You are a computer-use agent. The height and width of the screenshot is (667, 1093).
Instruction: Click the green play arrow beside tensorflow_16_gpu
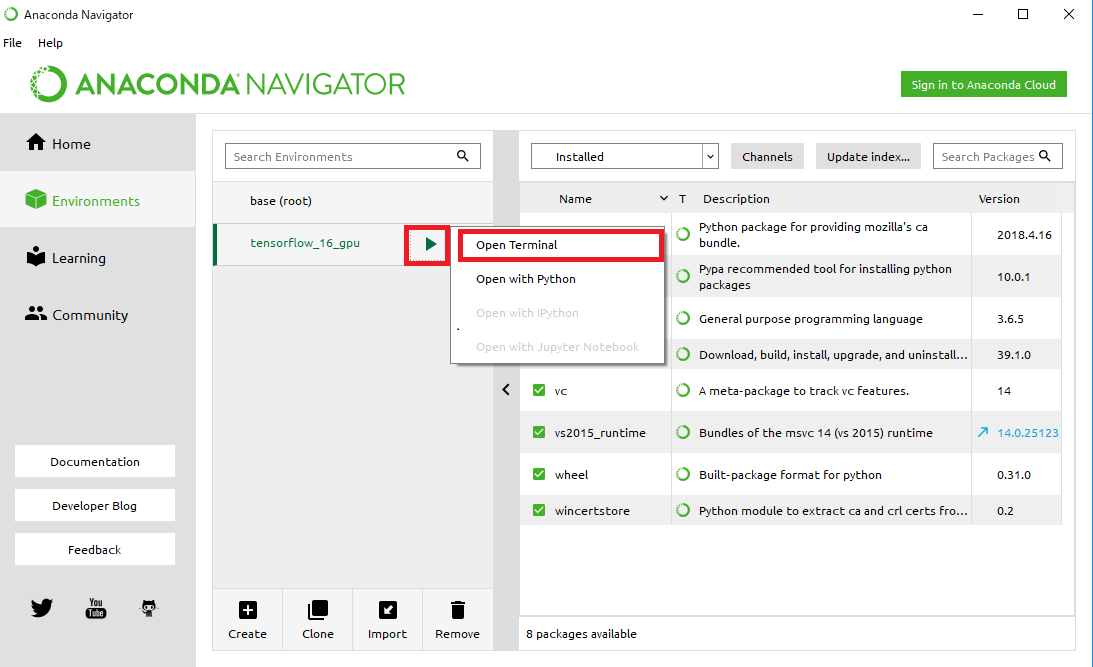[x=430, y=244]
